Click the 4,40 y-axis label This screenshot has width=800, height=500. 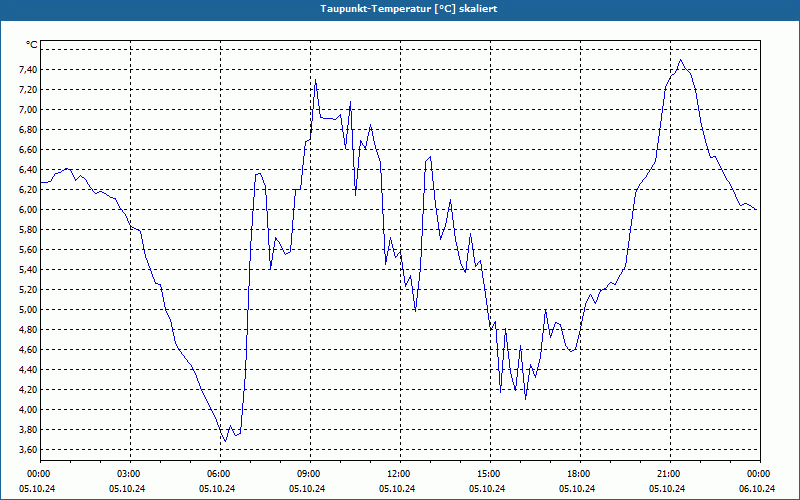click(x=29, y=369)
